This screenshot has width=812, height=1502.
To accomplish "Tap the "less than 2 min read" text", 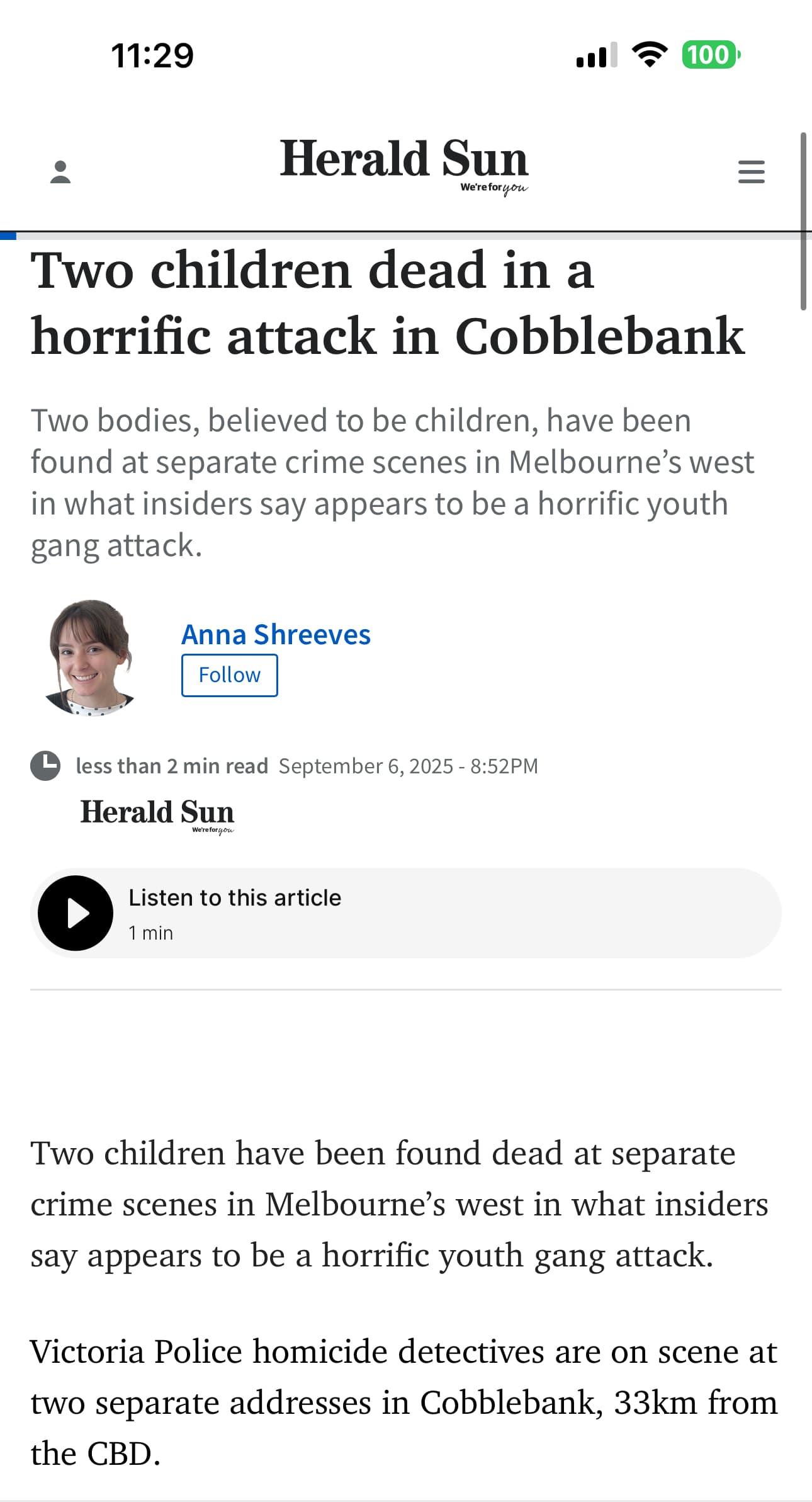I will tap(172, 766).
